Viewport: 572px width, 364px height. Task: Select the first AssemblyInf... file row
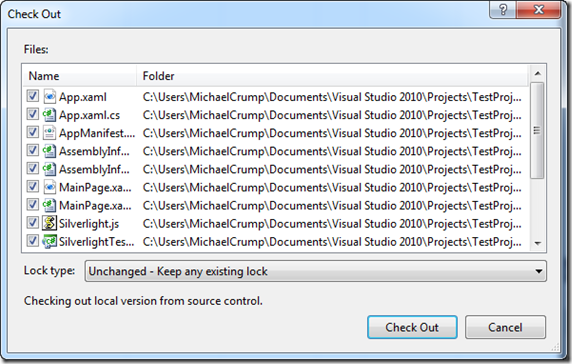point(276,151)
